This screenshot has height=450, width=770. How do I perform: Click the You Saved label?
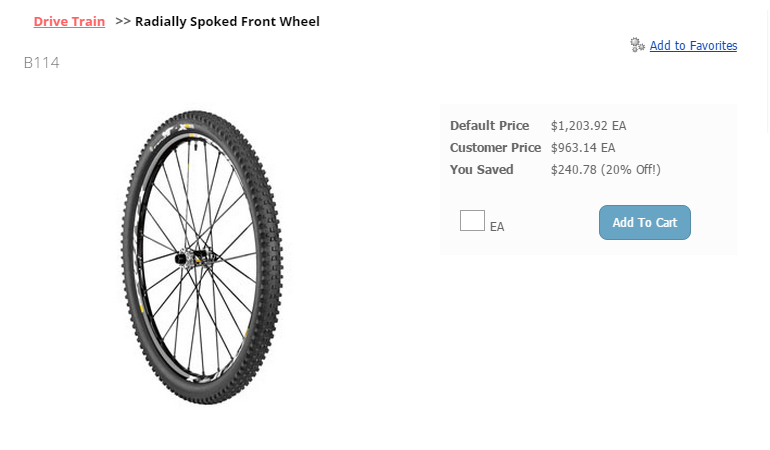(482, 170)
